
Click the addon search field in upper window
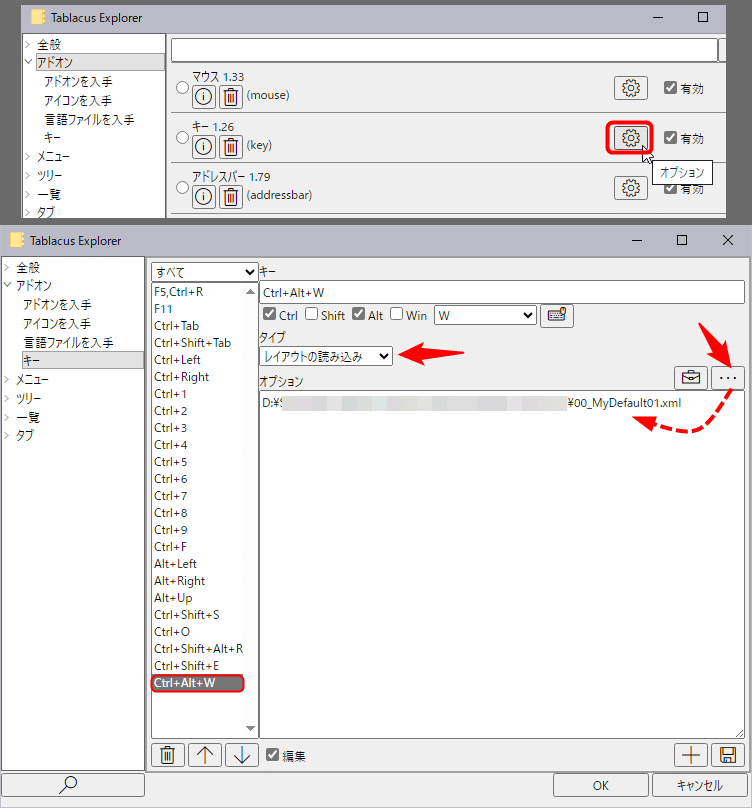[444, 50]
